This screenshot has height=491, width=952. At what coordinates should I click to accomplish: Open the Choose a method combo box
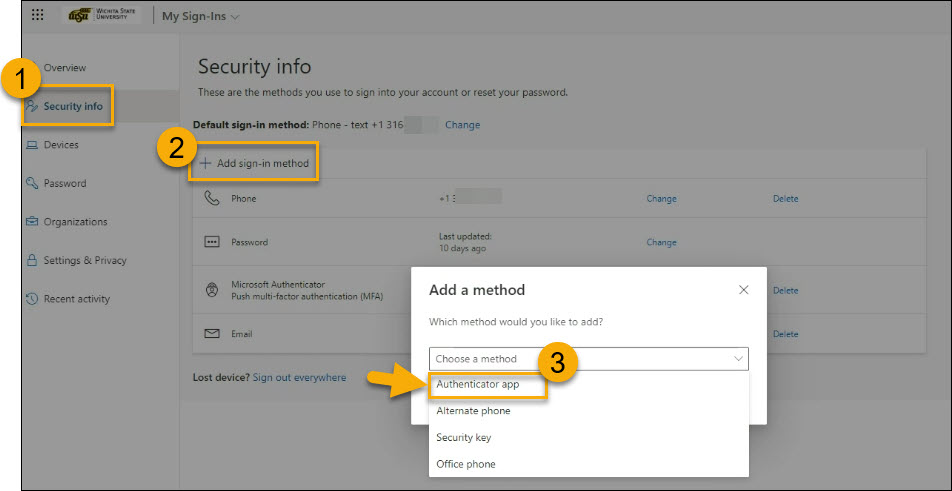(x=588, y=359)
